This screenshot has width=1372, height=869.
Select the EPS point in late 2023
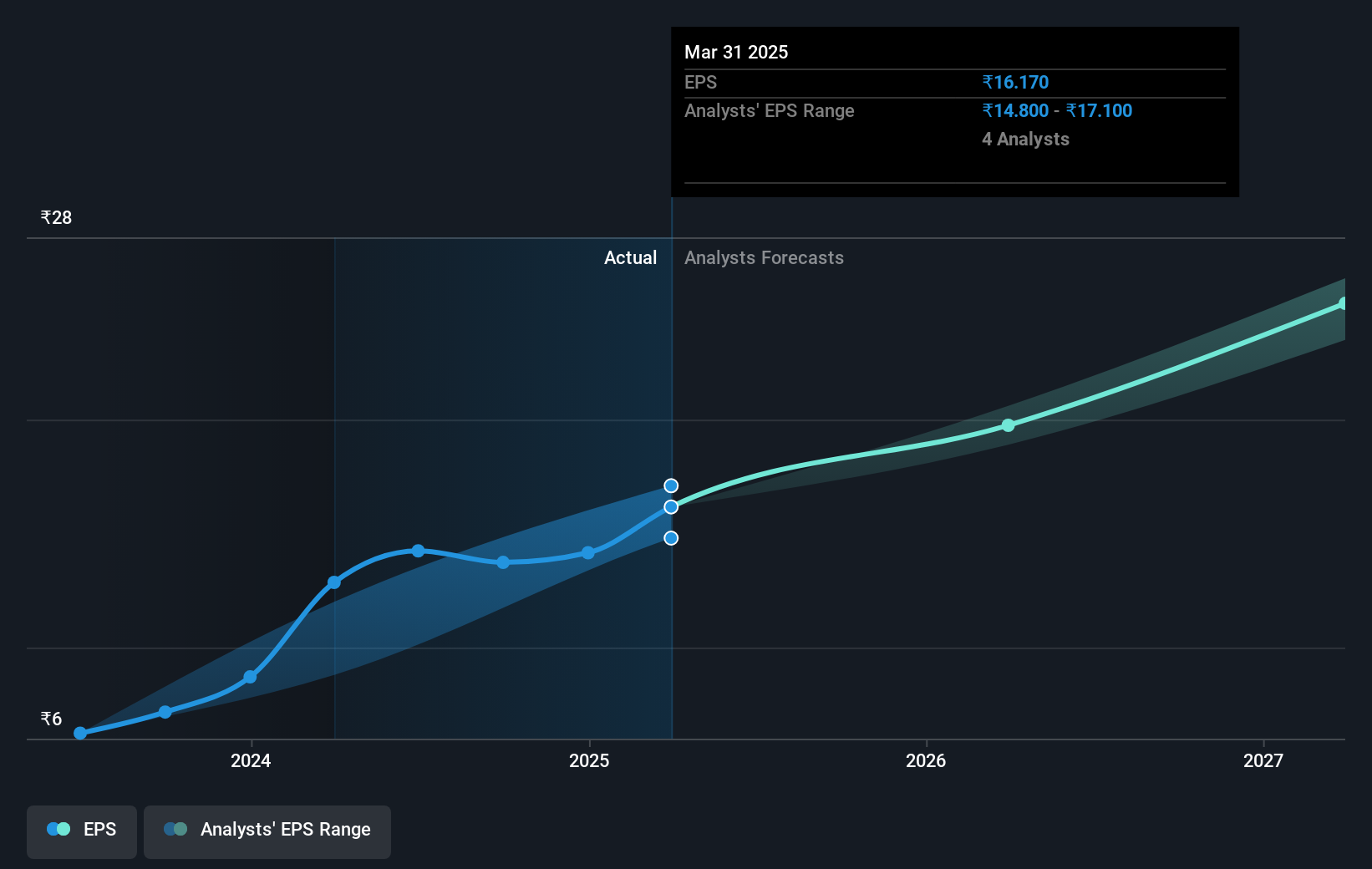[165, 712]
